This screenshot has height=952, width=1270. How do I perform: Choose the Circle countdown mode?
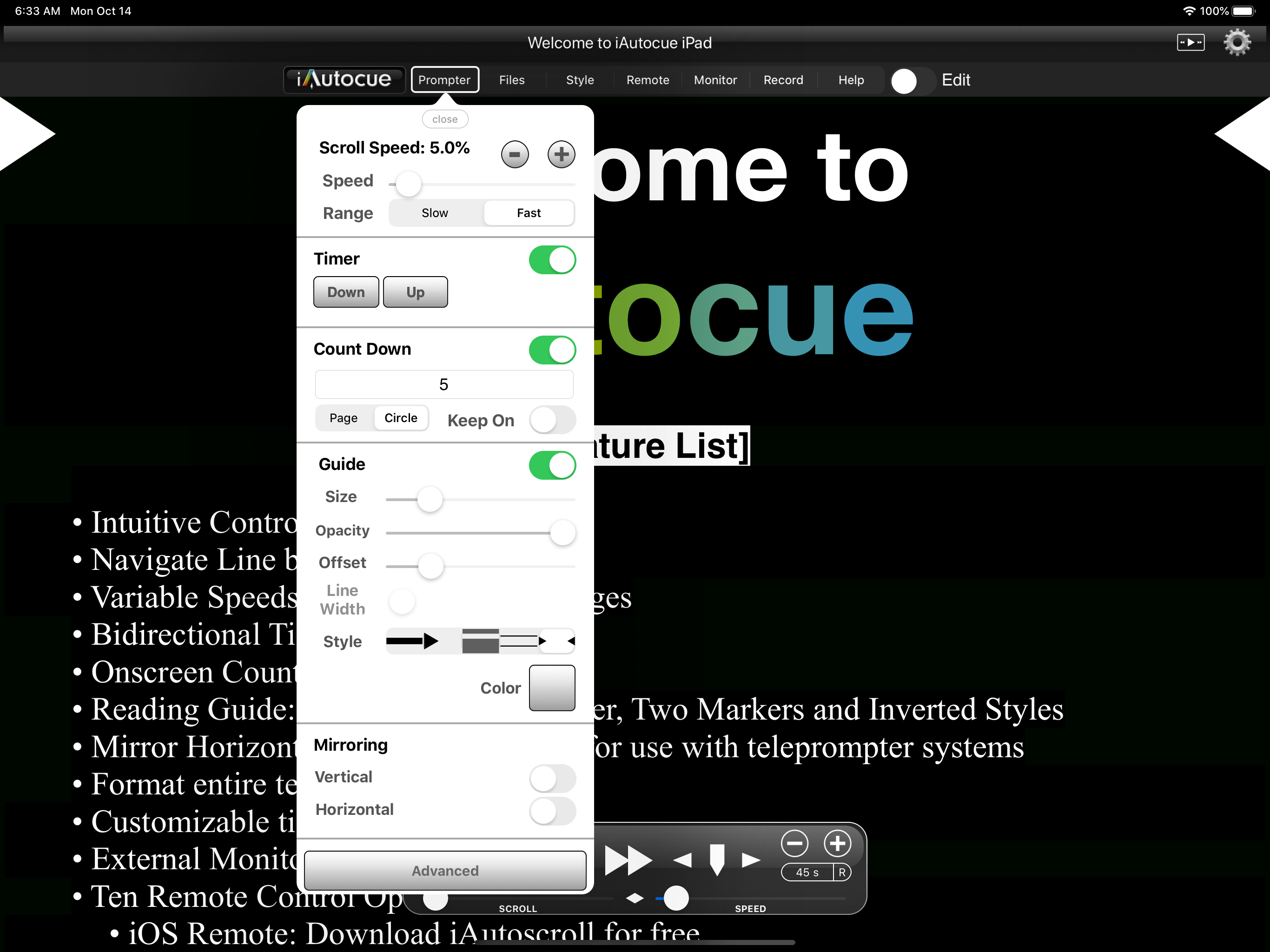(401, 417)
